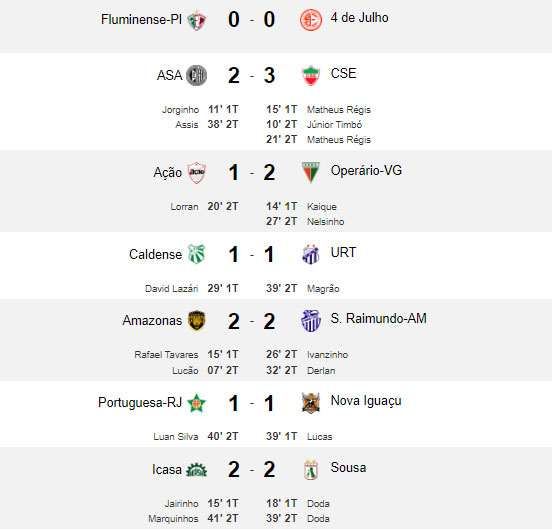
Task: Click the Fluminense-PI team crest
Action: tap(196, 21)
